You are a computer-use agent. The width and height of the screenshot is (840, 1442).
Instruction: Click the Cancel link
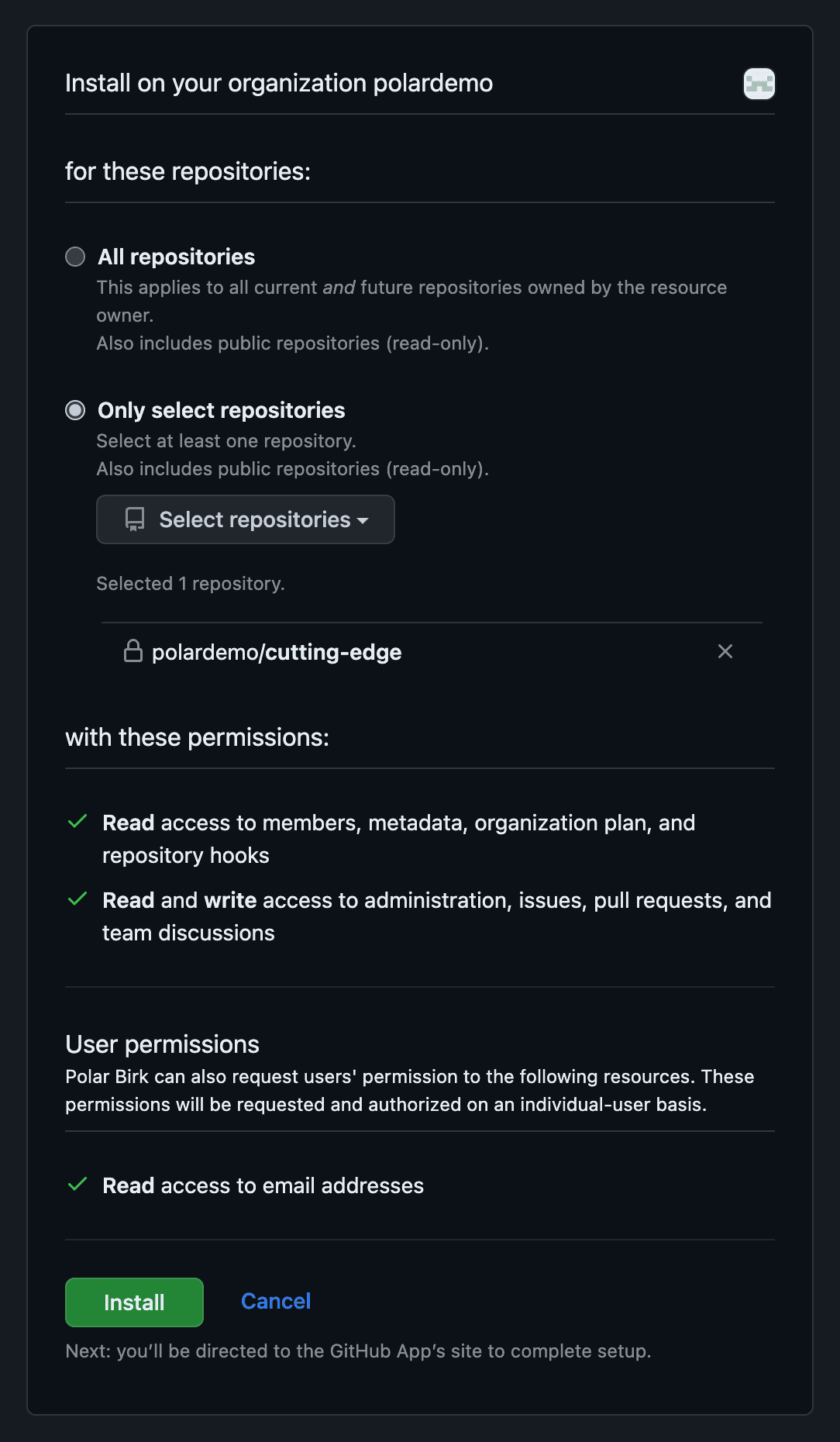(275, 1302)
